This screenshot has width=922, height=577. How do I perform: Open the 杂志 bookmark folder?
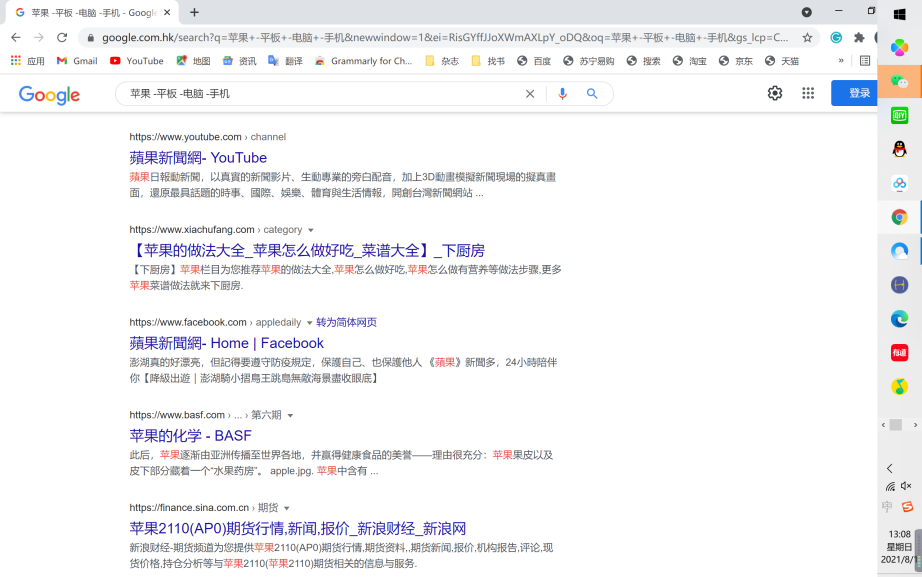click(x=442, y=61)
